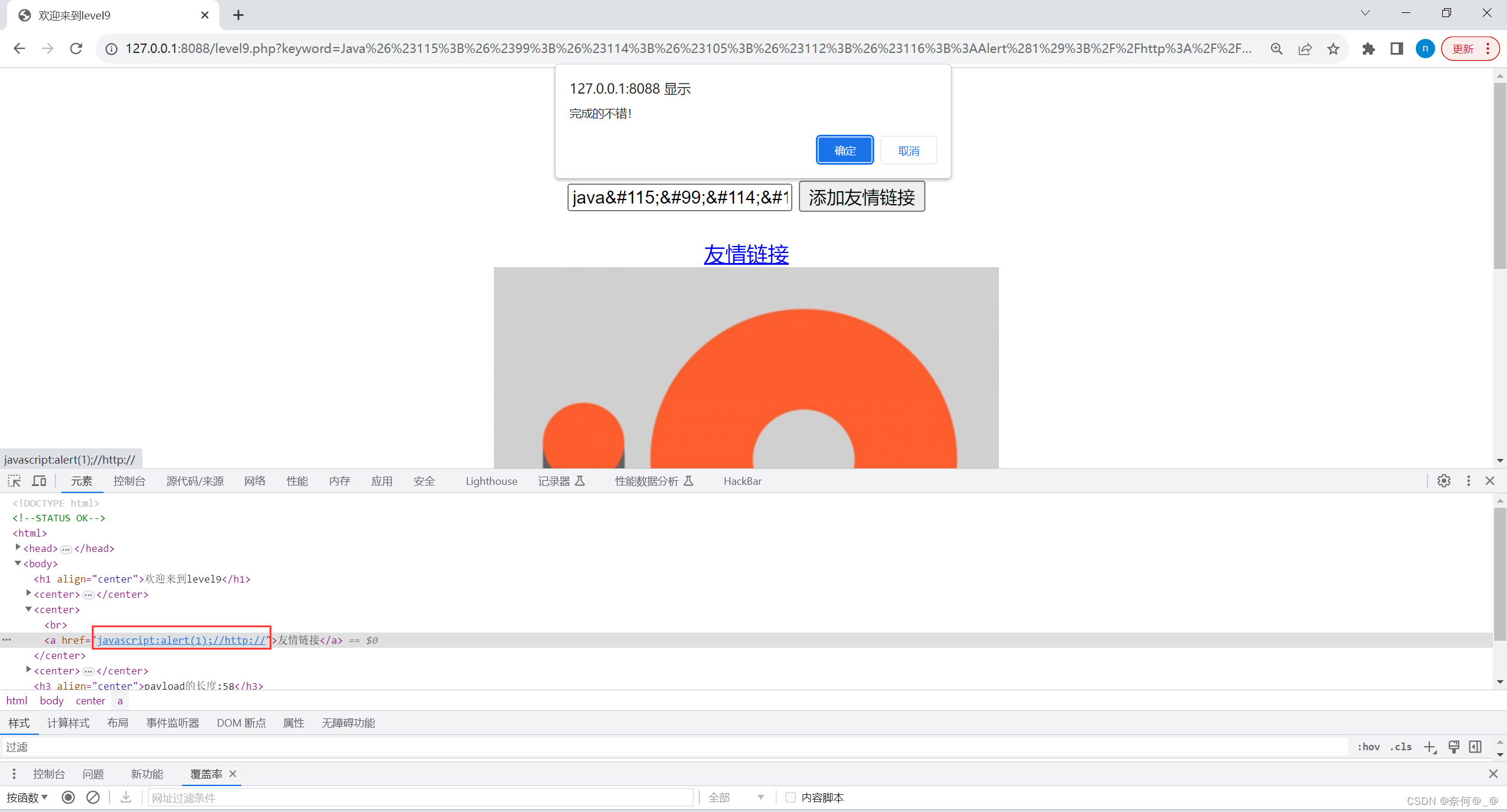Viewport: 1507px width, 812px height.
Task: Switch to the 控制台 panel tab
Action: [130, 481]
